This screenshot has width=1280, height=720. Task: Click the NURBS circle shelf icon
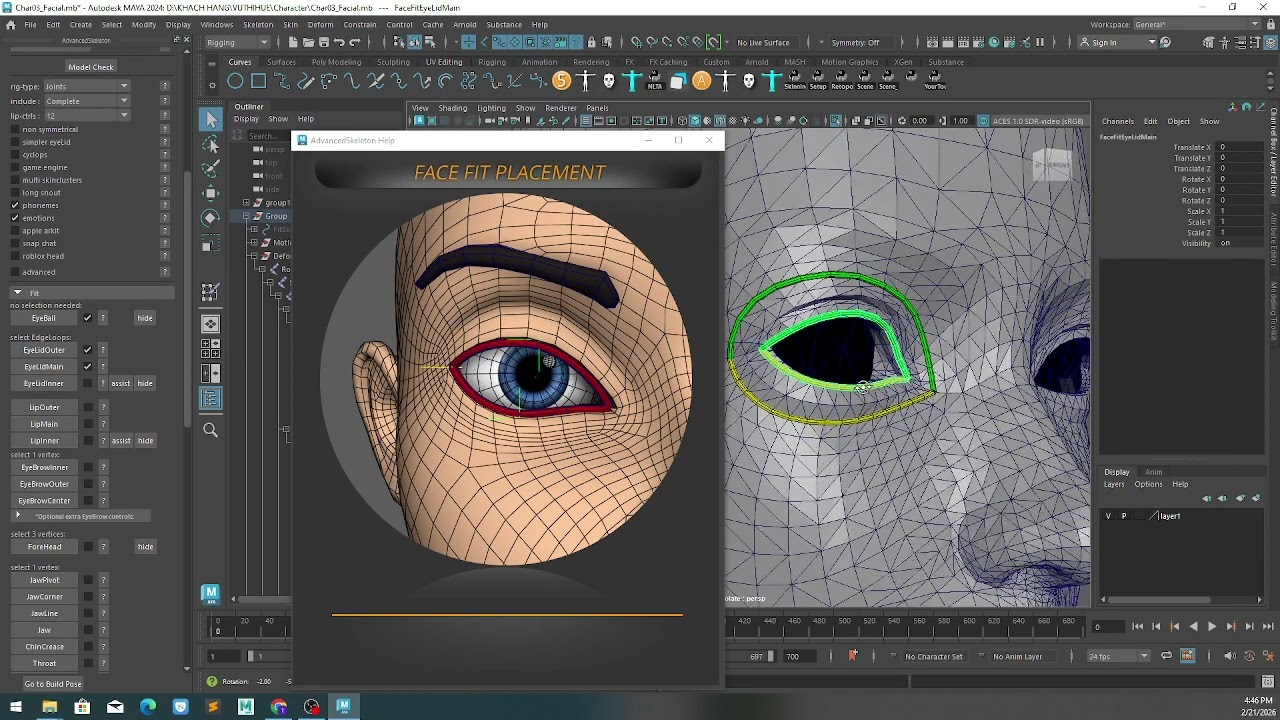[x=235, y=81]
